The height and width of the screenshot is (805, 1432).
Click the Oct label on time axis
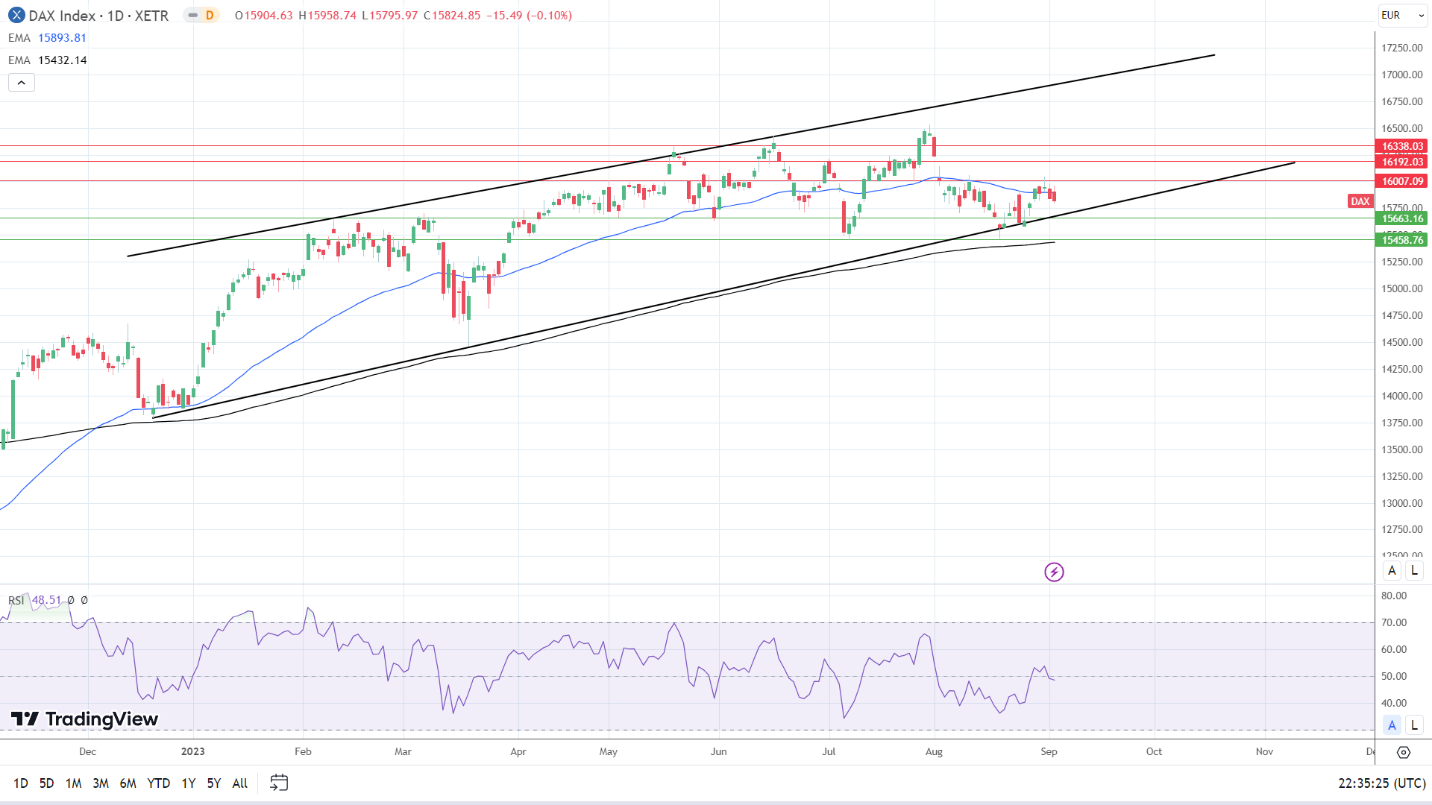tap(1154, 751)
